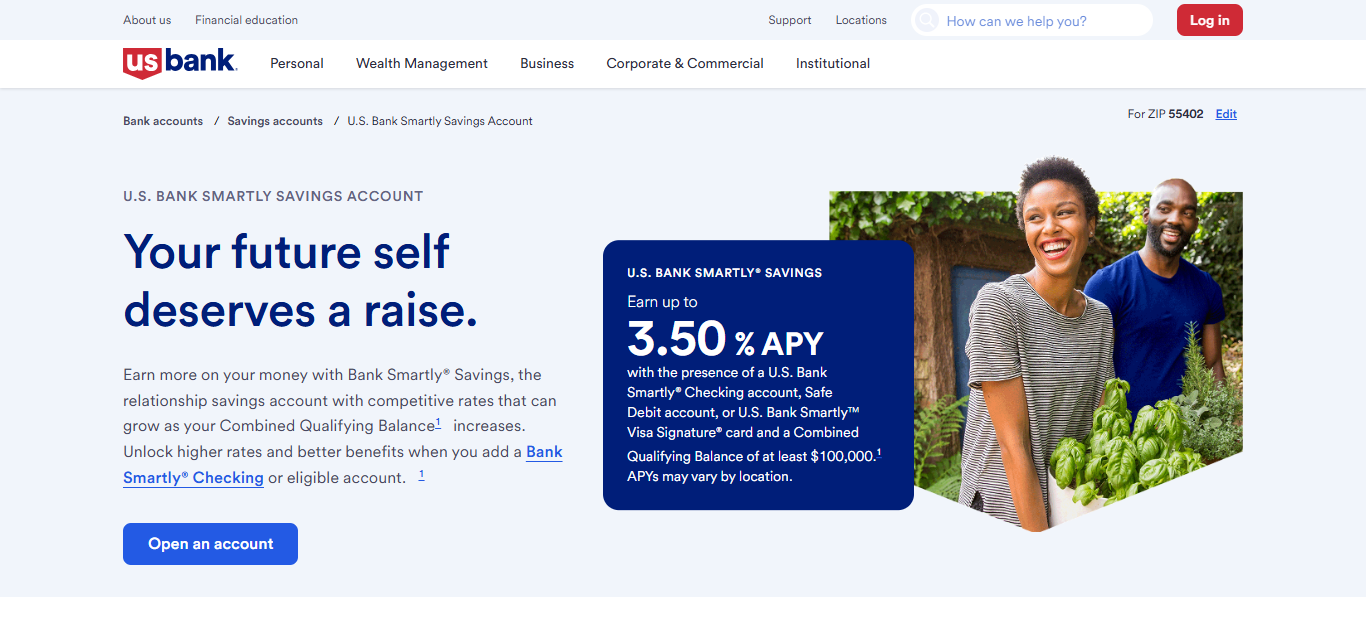Click the 'For ZIP 55402' label
The width and height of the screenshot is (1366, 641).
[x=1165, y=114]
